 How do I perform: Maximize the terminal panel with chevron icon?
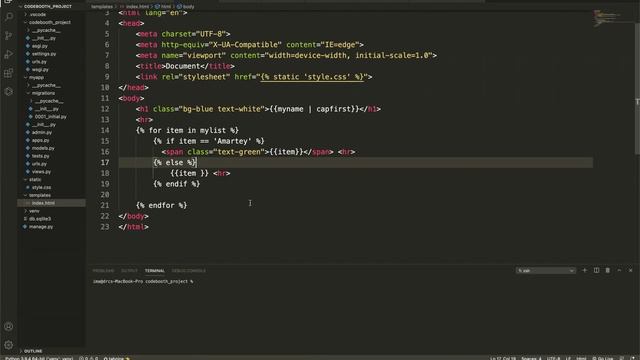tap(619, 270)
